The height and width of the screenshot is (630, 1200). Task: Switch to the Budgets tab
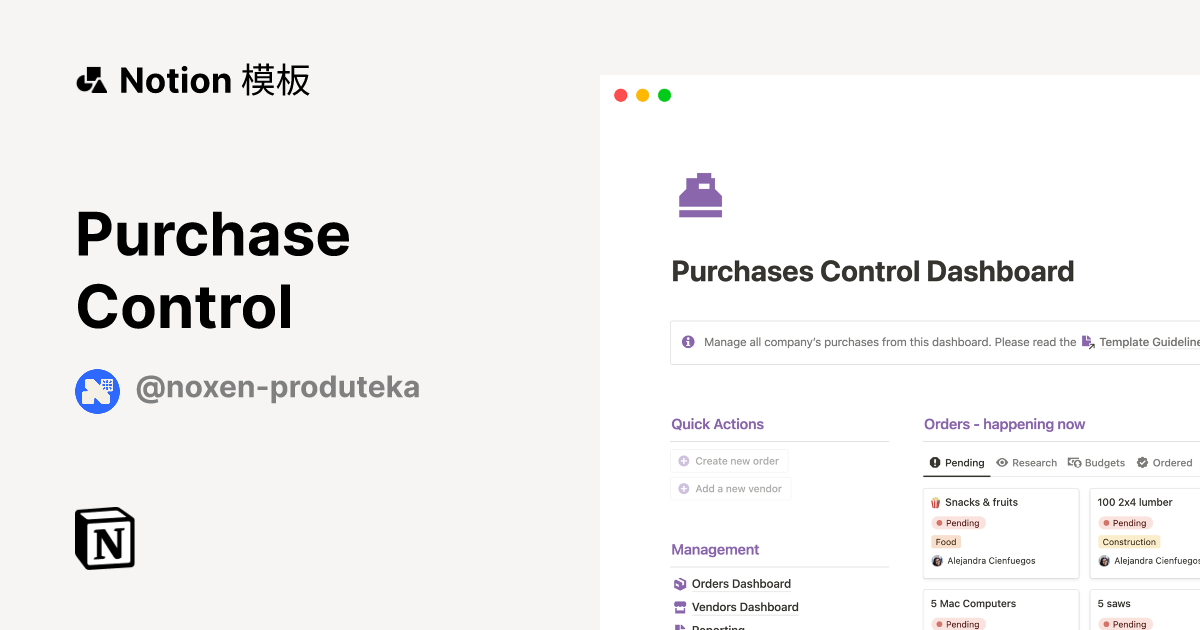[1096, 462]
